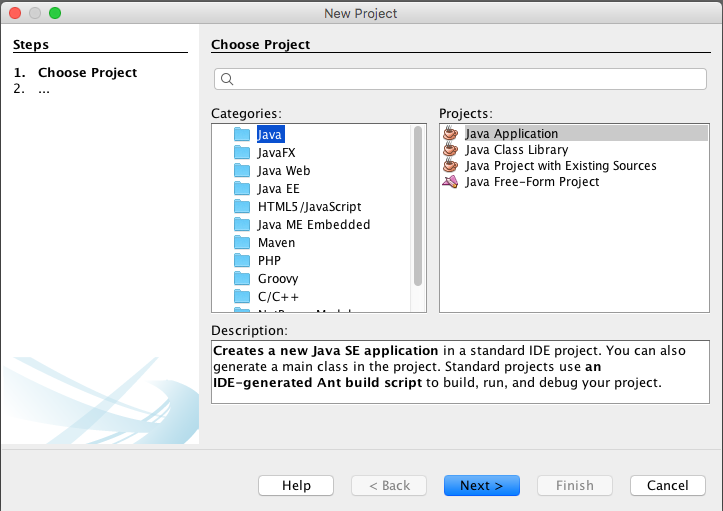The image size is (723, 511).
Task: Open the Java Web category
Action: [284, 171]
